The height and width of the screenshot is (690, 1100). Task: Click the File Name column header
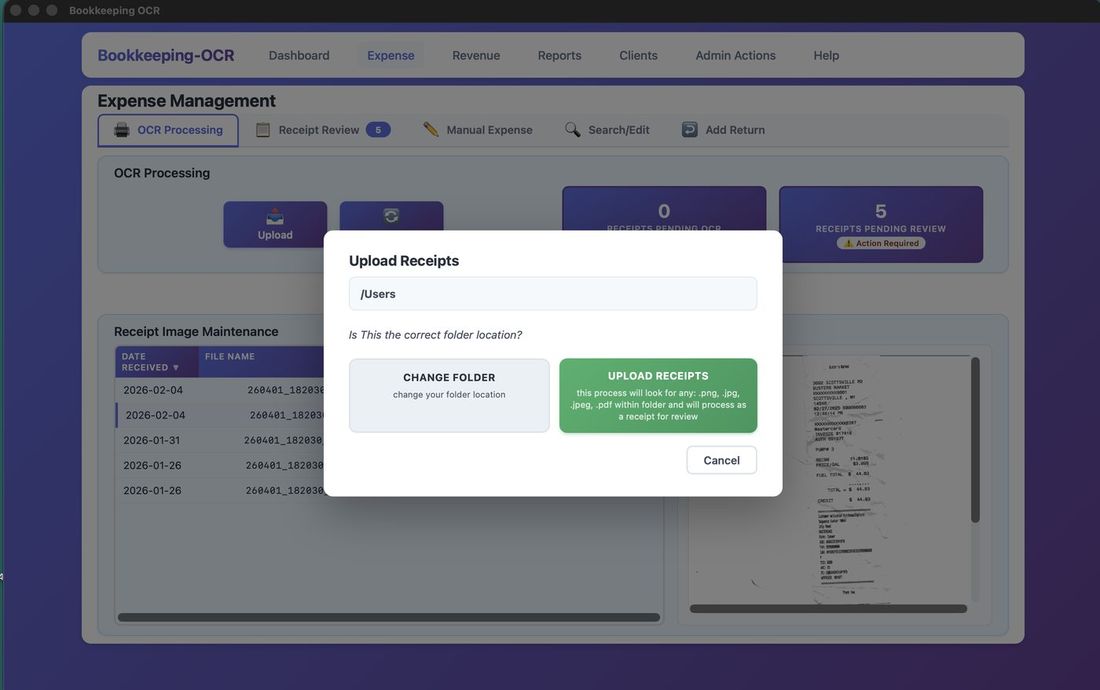[230, 356]
